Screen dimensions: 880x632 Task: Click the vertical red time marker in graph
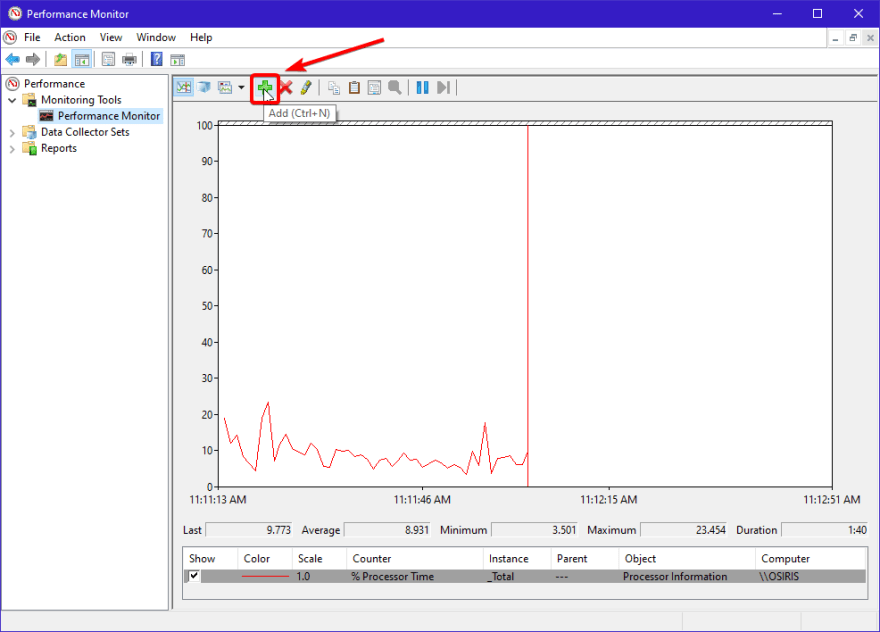528,306
